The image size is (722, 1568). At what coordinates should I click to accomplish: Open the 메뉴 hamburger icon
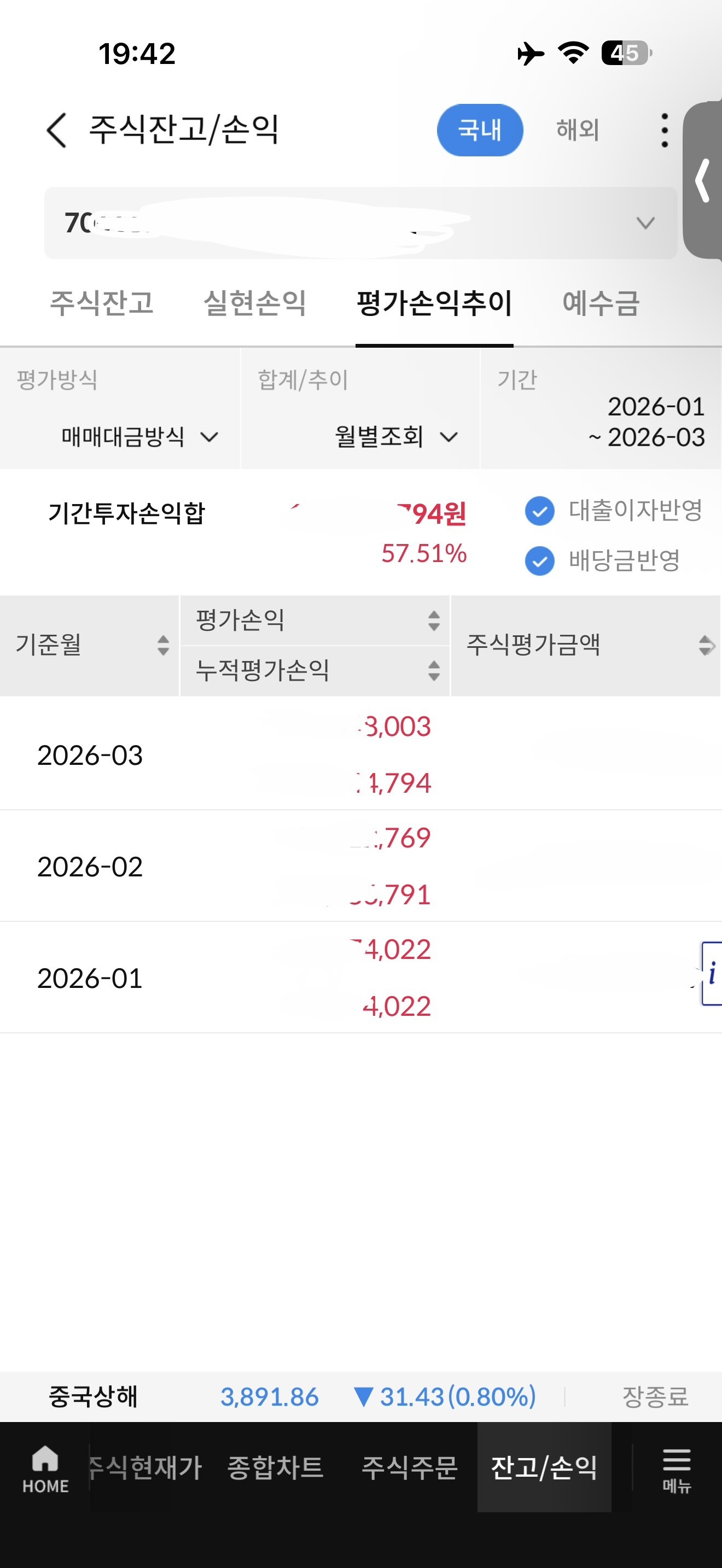[677, 1468]
